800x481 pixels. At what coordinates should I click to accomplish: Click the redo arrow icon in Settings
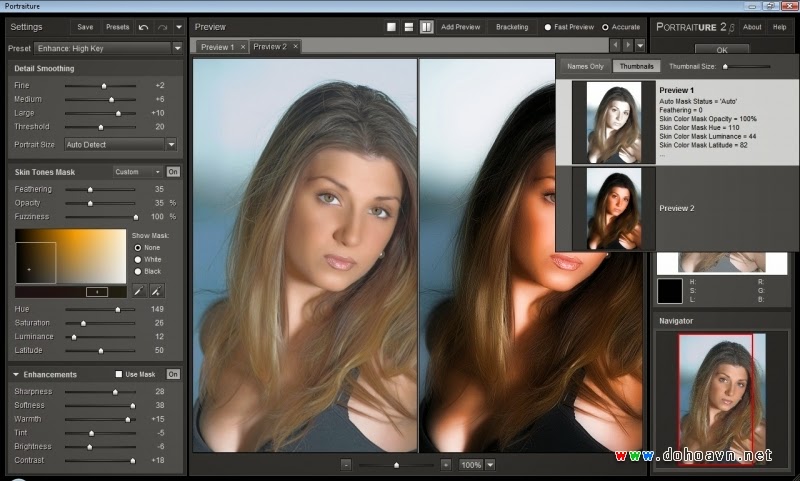pyautogui.click(x=162, y=27)
